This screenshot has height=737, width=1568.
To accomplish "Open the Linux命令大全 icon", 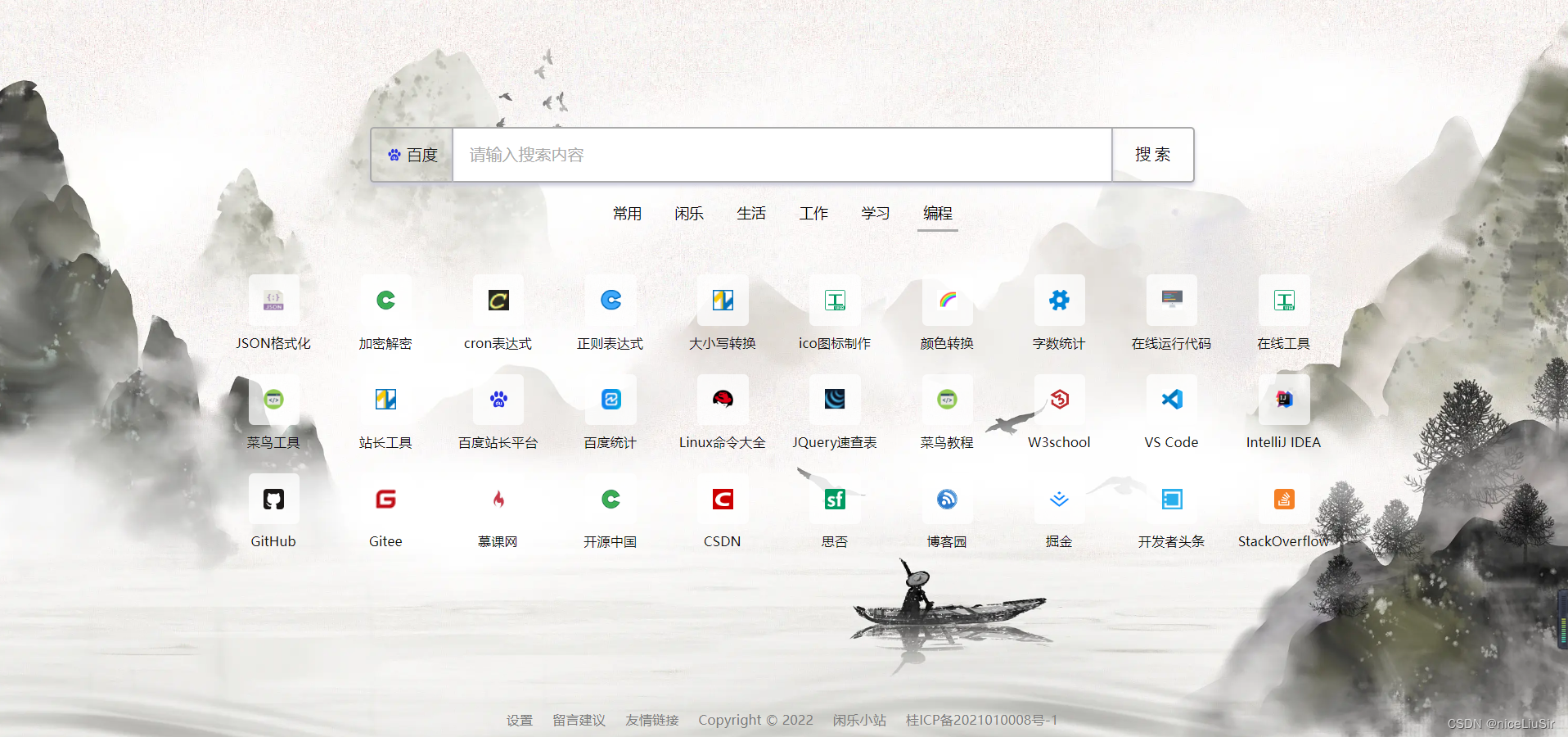I will (723, 400).
